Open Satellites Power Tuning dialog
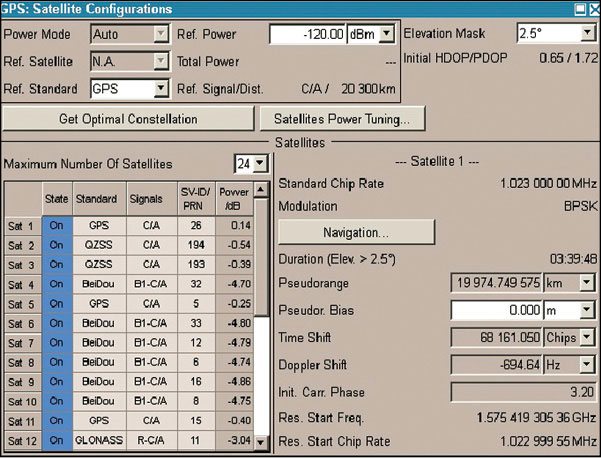This screenshot has width=601, height=458. tap(343, 119)
